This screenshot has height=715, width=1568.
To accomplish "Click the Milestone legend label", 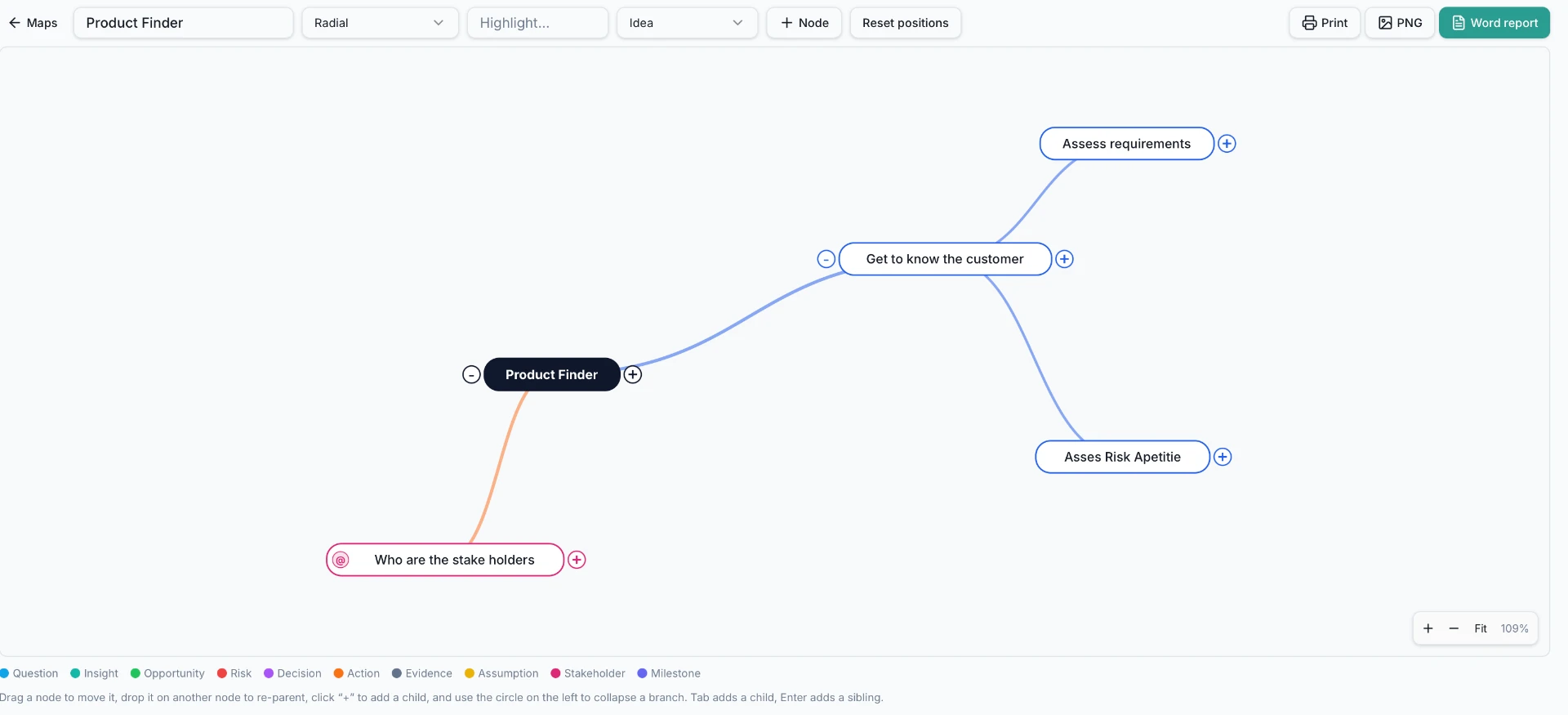I will [675, 673].
